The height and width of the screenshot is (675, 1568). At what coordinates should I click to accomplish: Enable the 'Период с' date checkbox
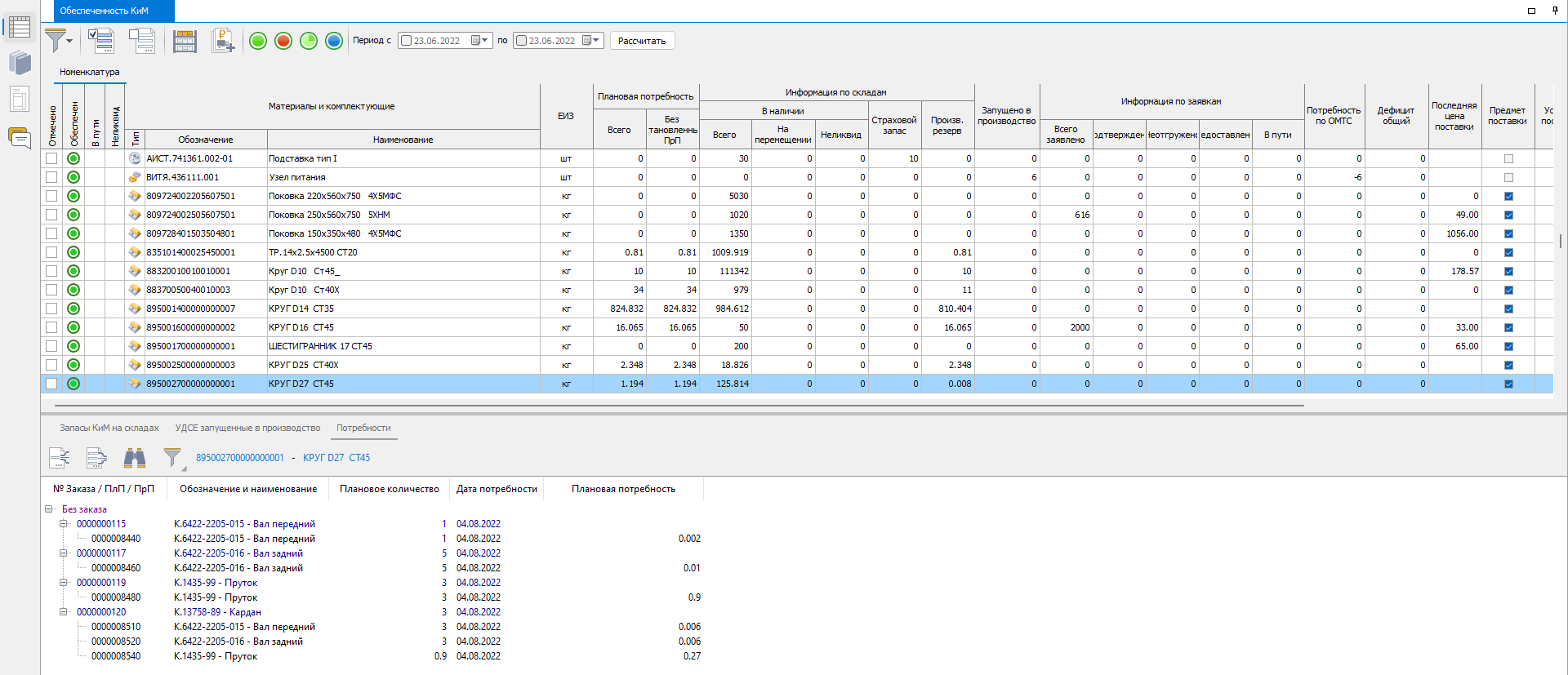click(x=406, y=41)
